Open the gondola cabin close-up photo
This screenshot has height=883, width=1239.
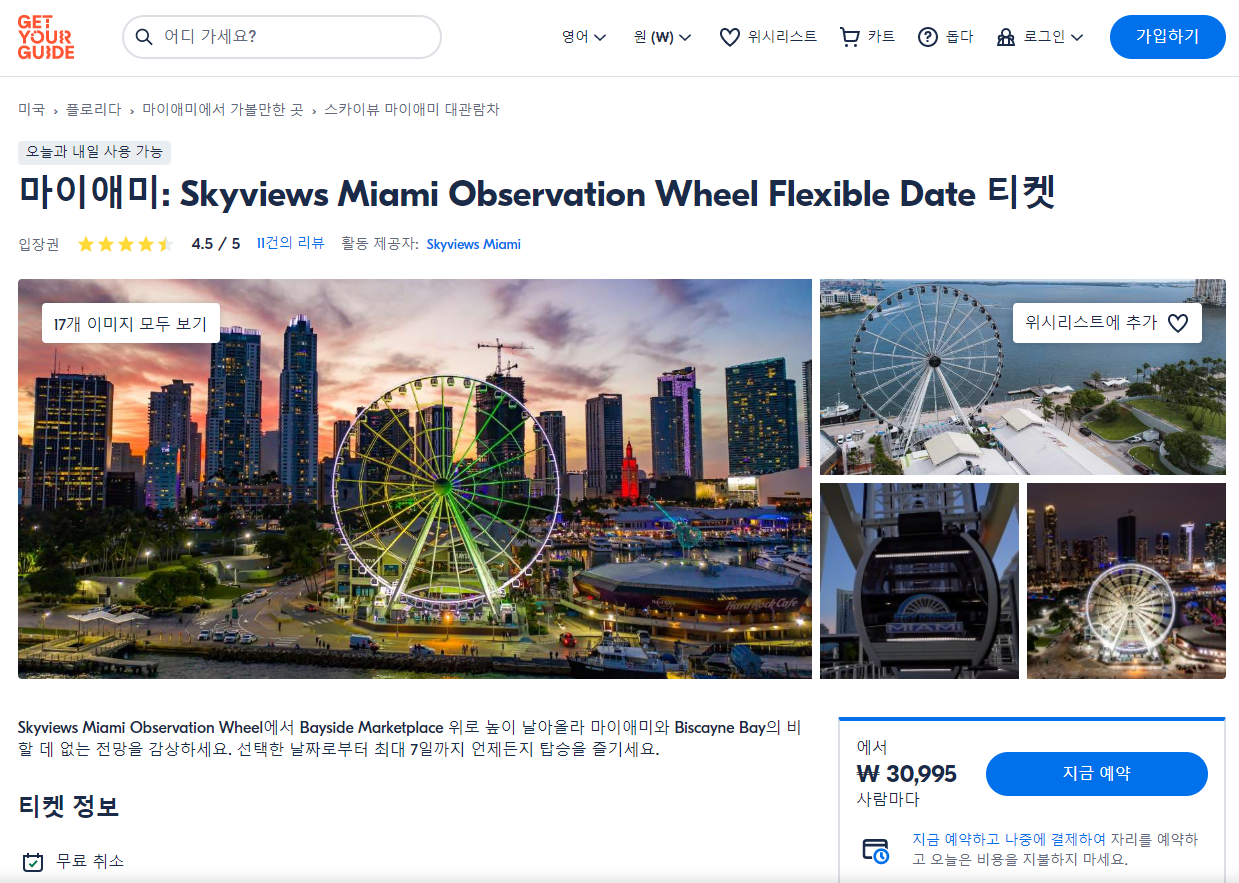919,581
